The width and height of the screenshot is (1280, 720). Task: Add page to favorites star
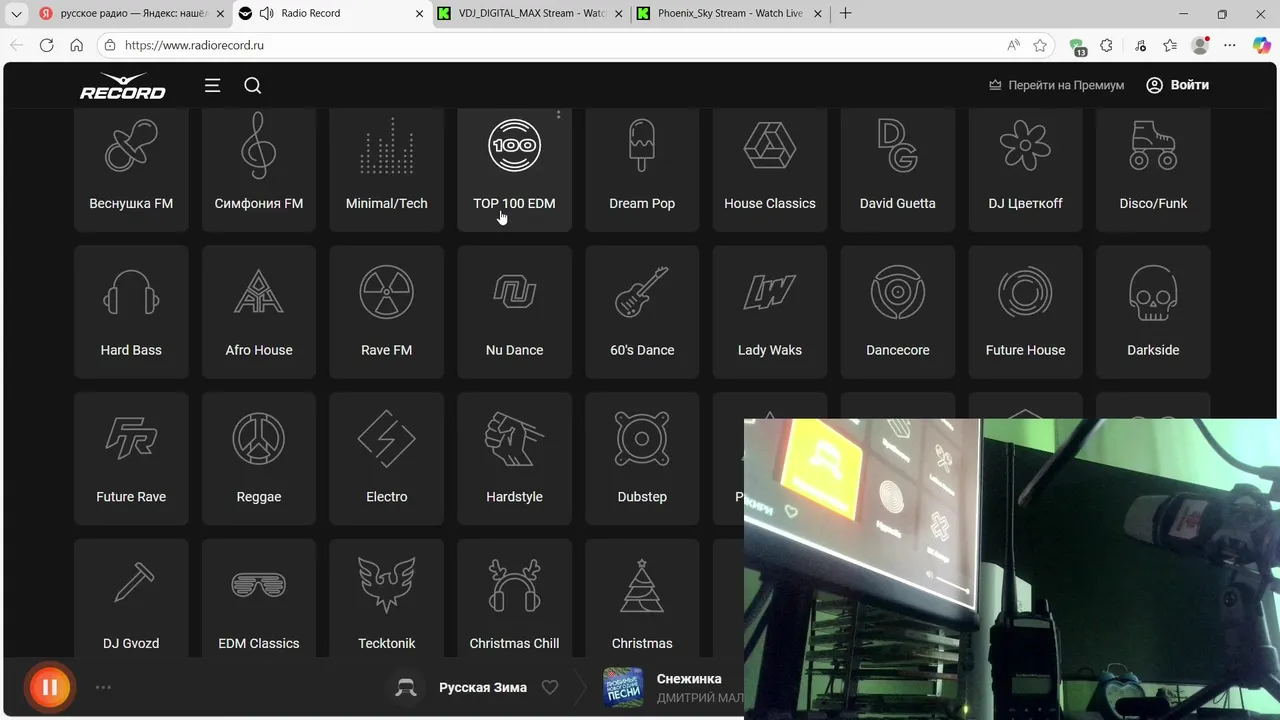coord(1040,45)
